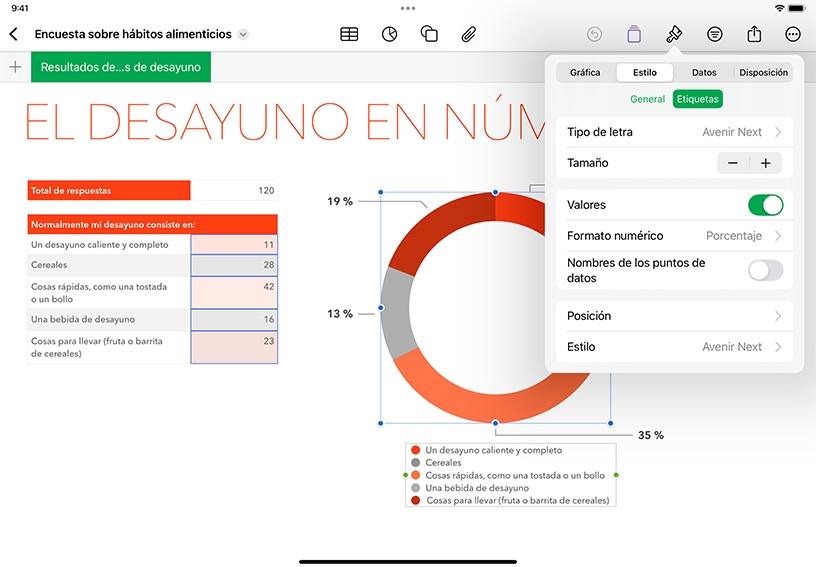
Task: Toggle the Valores switch off
Action: coord(766,205)
